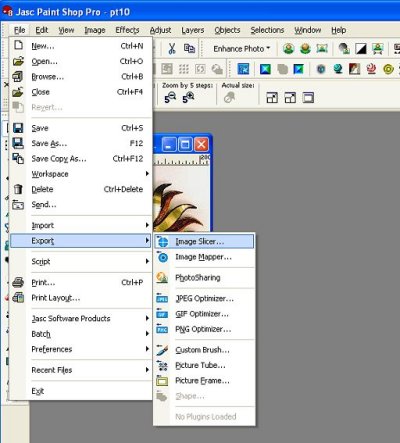Image resolution: width=400 pixels, height=443 pixels.
Task: Expand the Recent Files submenu
Action: click(x=81, y=370)
